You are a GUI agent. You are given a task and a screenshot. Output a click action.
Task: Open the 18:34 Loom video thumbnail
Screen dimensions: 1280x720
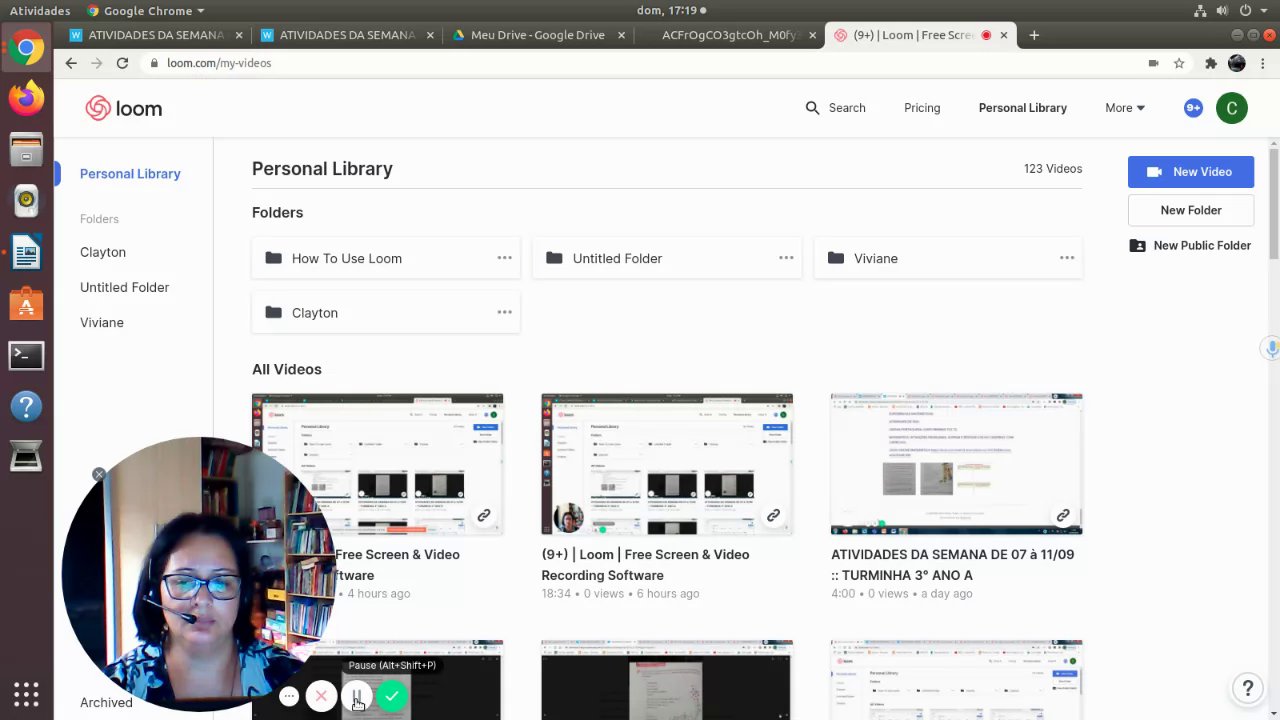pyautogui.click(x=667, y=464)
